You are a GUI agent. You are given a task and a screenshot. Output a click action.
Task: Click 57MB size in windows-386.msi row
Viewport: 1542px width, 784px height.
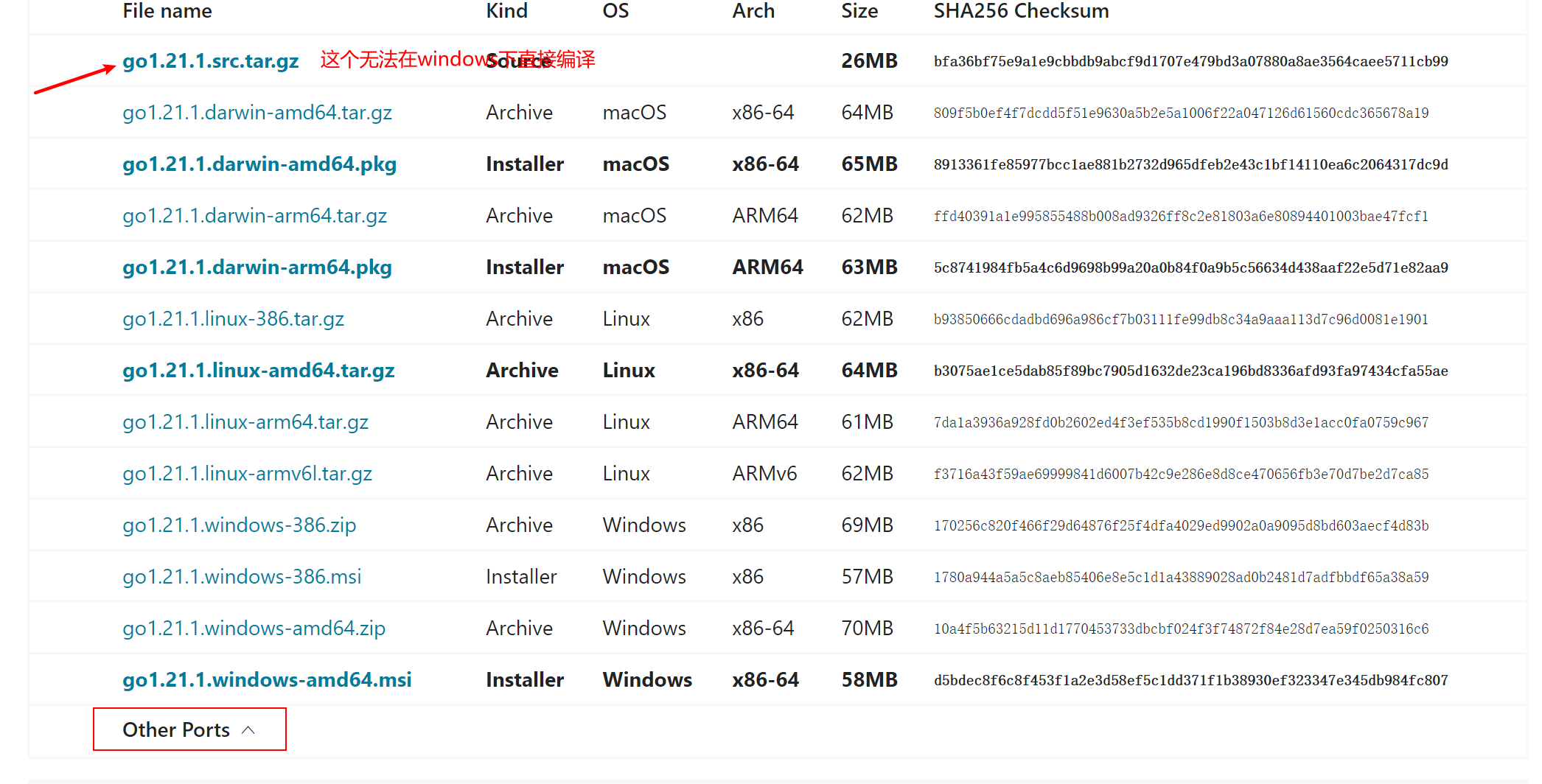click(x=867, y=577)
